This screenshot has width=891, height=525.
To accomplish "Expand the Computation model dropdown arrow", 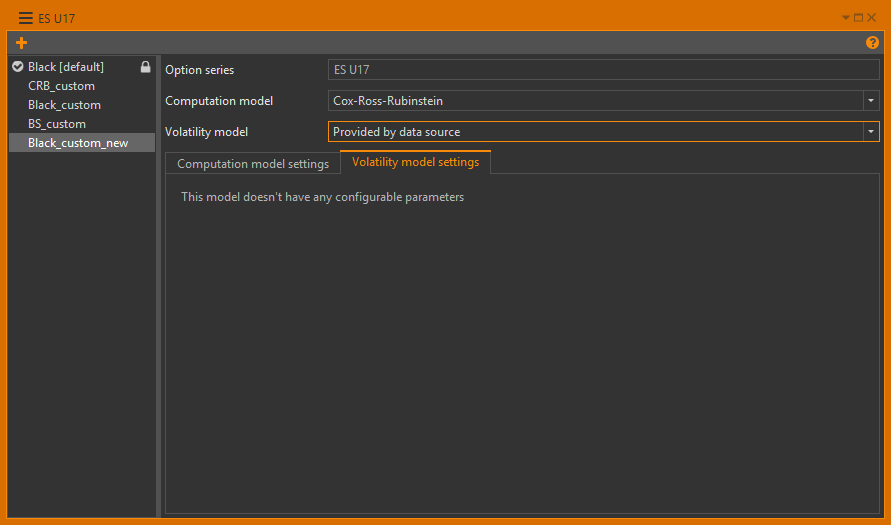I will pyautogui.click(x=871, y=101).
